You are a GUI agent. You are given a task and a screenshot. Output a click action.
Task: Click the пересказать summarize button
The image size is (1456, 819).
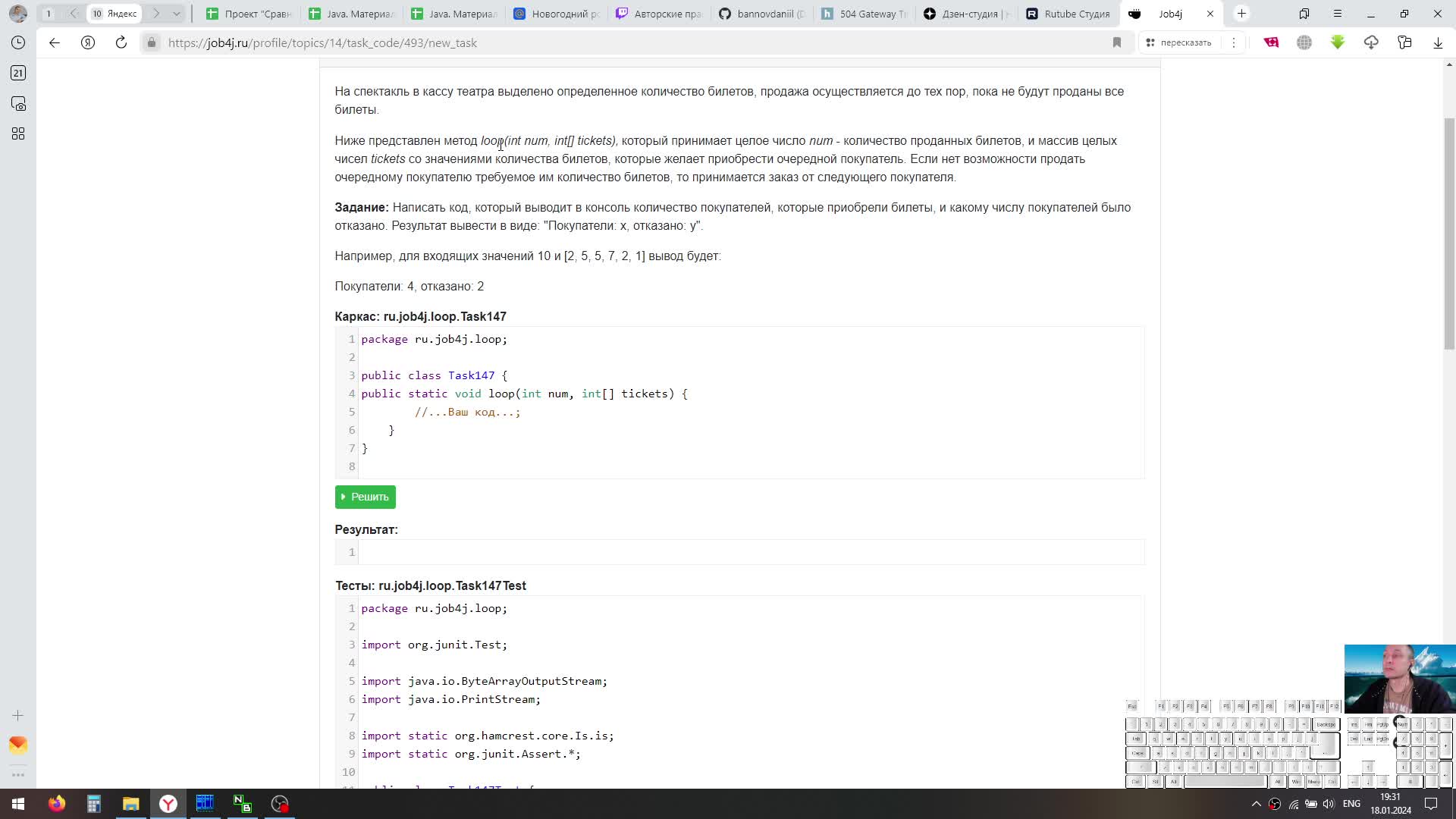[1178, 42]
